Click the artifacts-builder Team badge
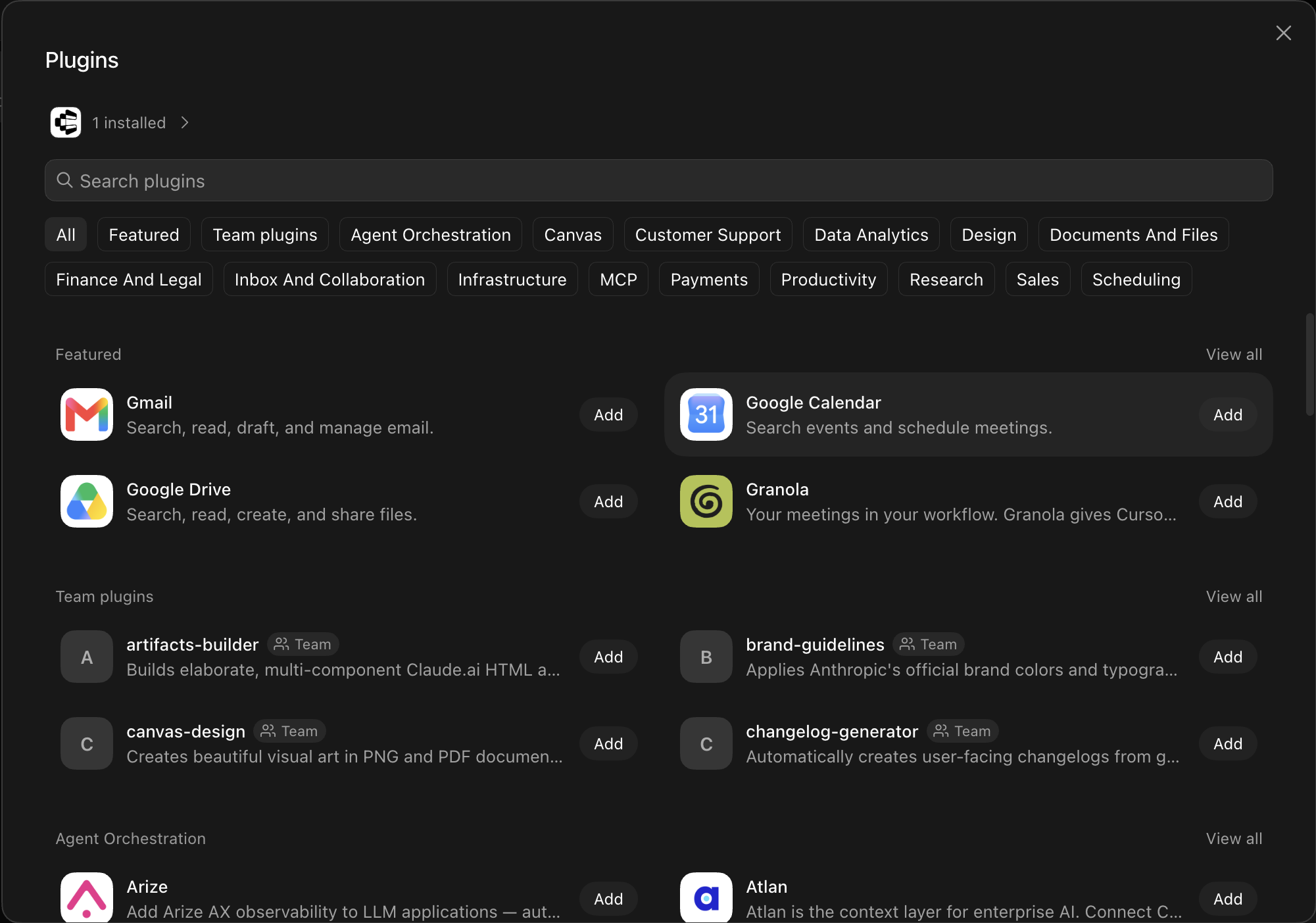The image size is (1316, 923). [x=303, y=644]
